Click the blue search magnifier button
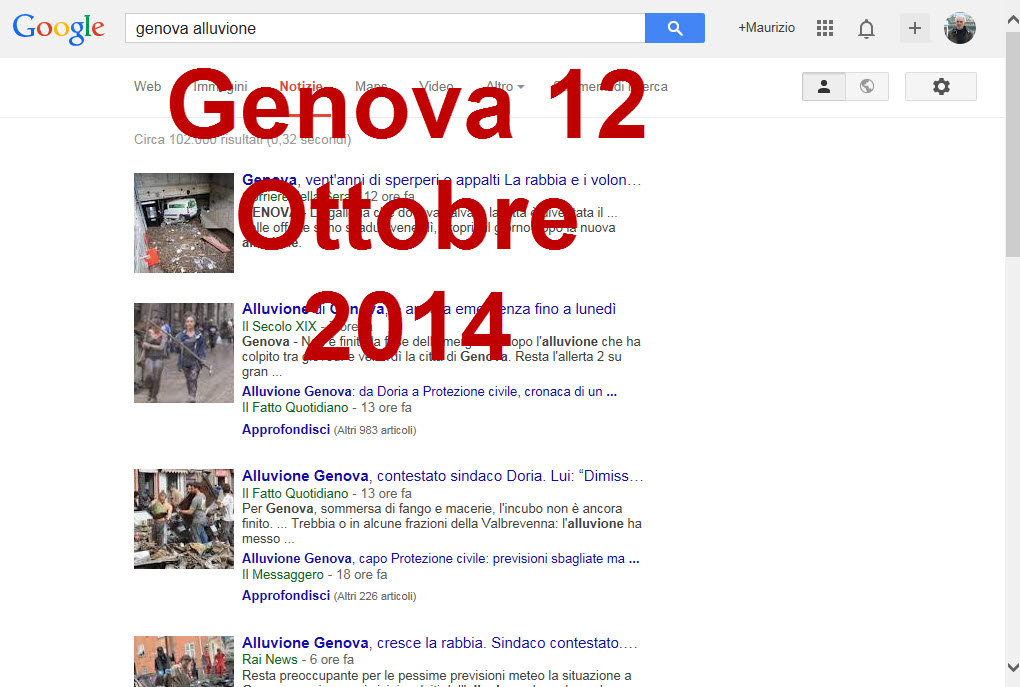The width and height of the screenshot is (1020, 687). tap(675, 28)
